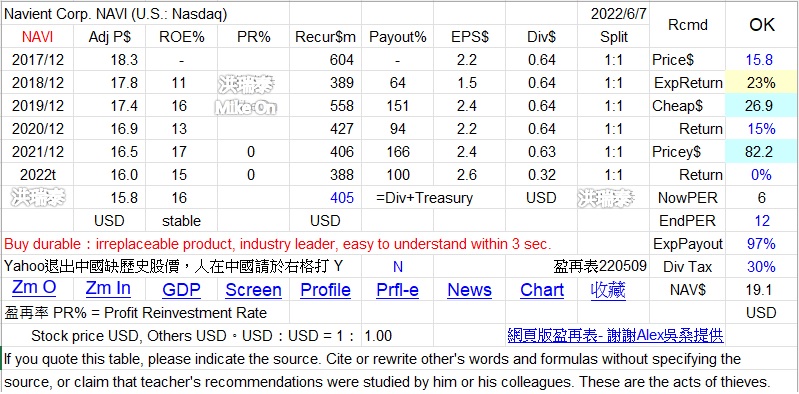The height and width of the screenshot is (394, 799).
Task: Open the Chart link
Action: click(x=542, y=291)
